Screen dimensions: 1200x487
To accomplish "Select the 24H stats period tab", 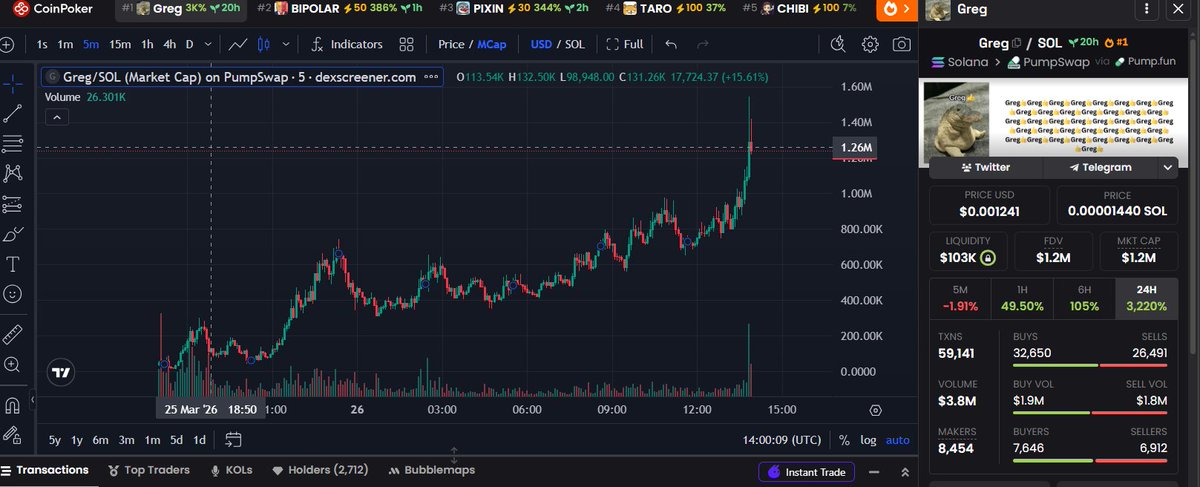I will coord(1146,298).
